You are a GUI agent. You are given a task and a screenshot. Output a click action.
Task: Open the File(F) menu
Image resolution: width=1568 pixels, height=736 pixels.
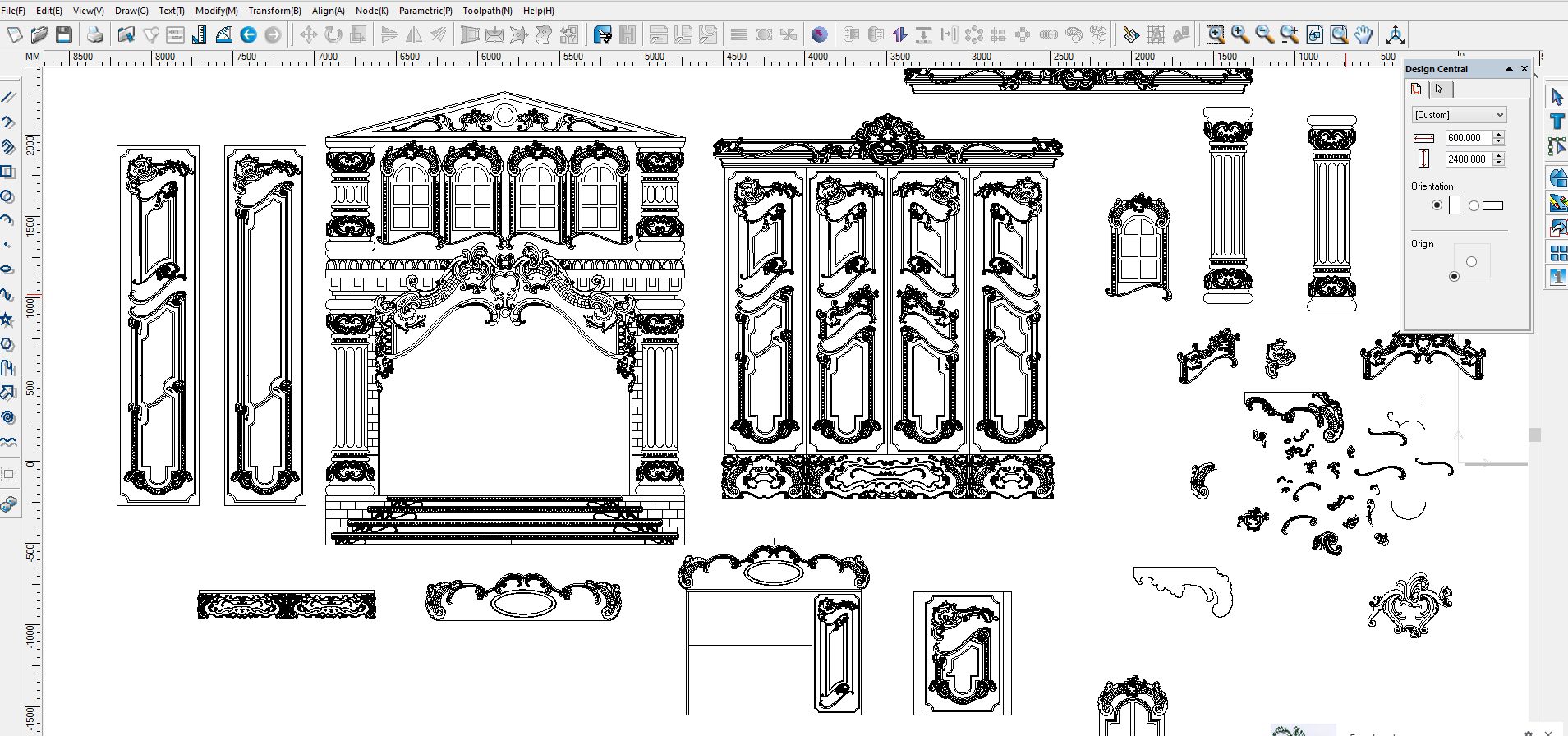pos(13,11)
